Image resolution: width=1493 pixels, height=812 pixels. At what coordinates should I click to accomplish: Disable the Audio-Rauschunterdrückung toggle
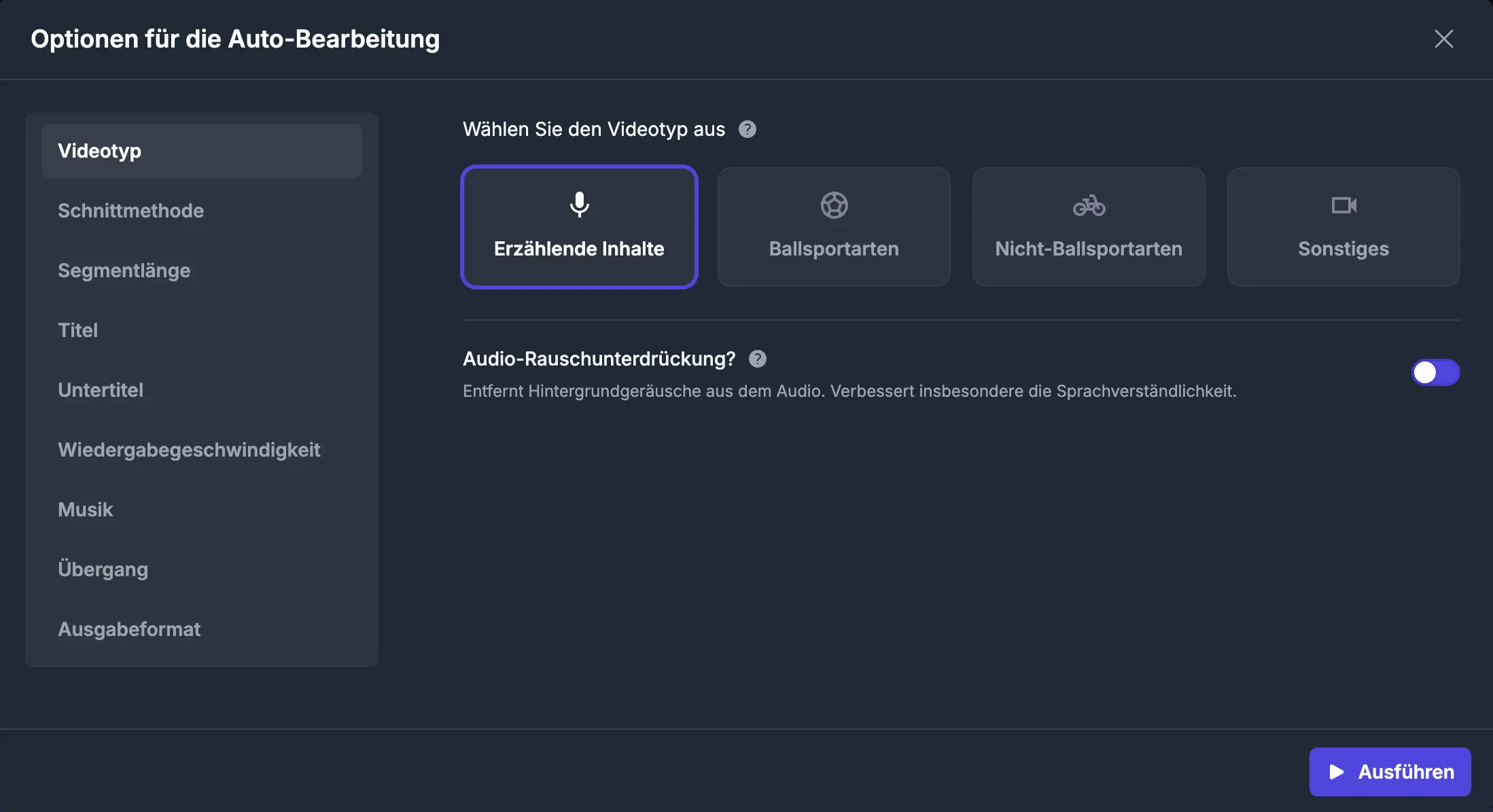1435,372
